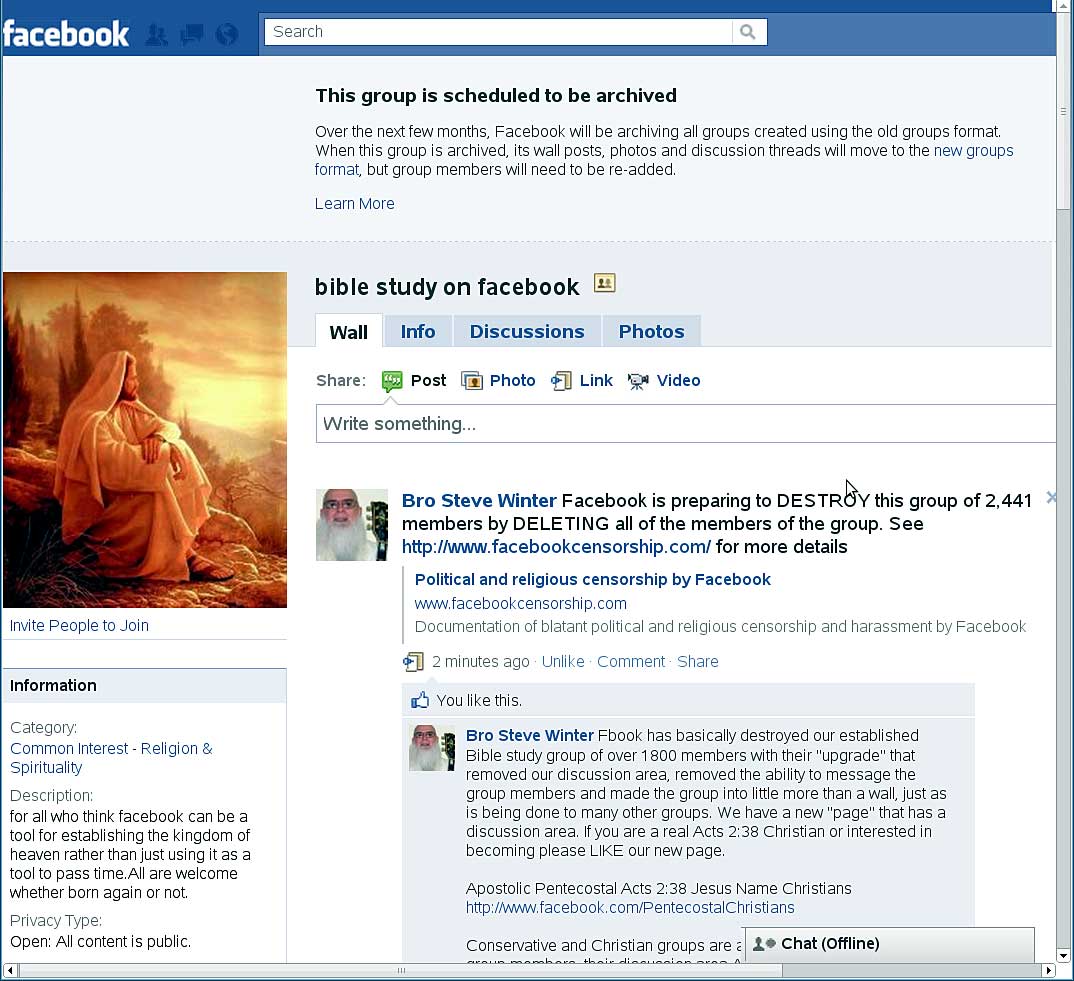
Task: Select Photo share option
Action: pos(512,381)
